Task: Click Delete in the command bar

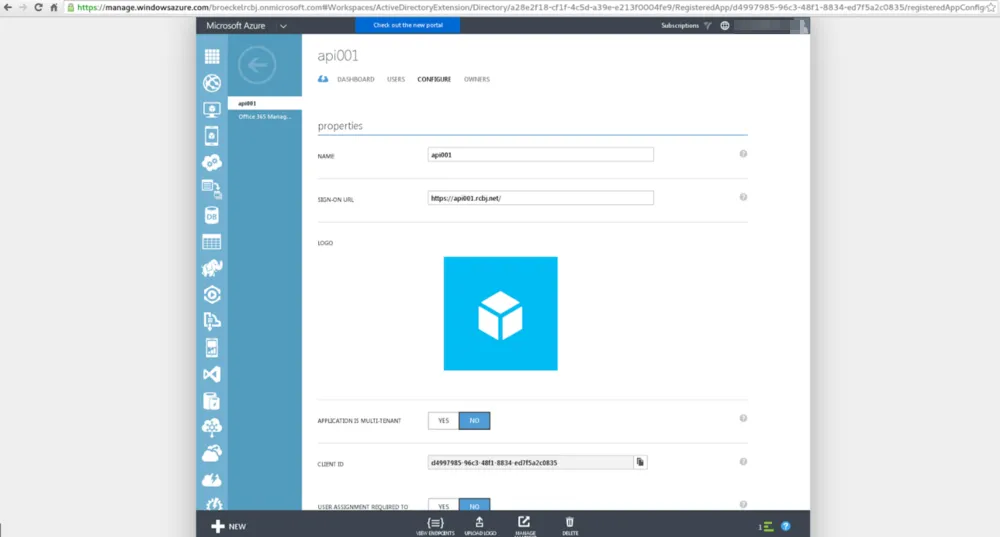Action: (570, 526)
